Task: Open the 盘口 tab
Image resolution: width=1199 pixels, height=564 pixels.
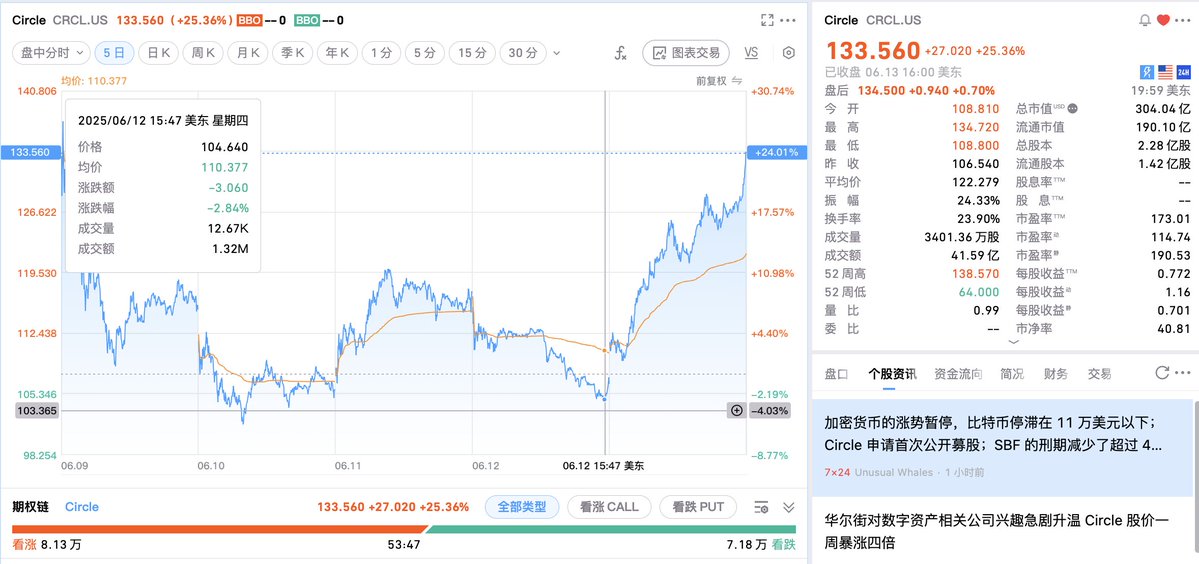Action: (836, 374)
